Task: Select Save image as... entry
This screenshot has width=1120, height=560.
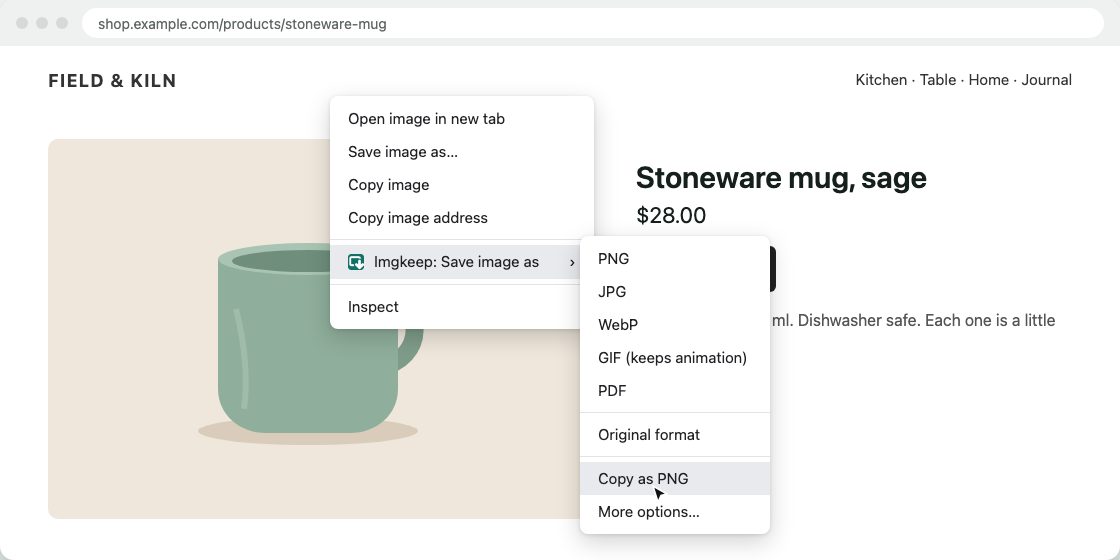Action: click(x=462, y=152)
